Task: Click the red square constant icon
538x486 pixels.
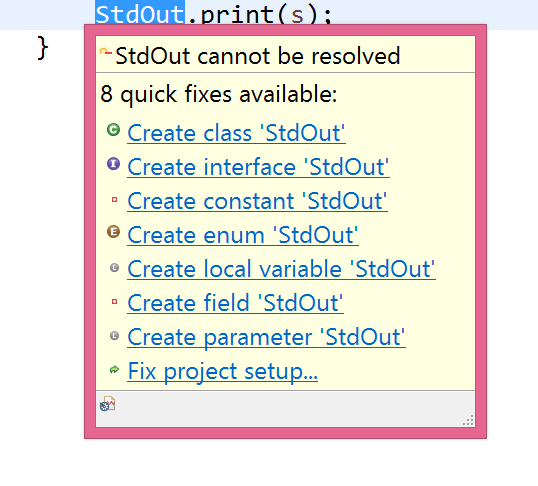Action: (114, 199)
